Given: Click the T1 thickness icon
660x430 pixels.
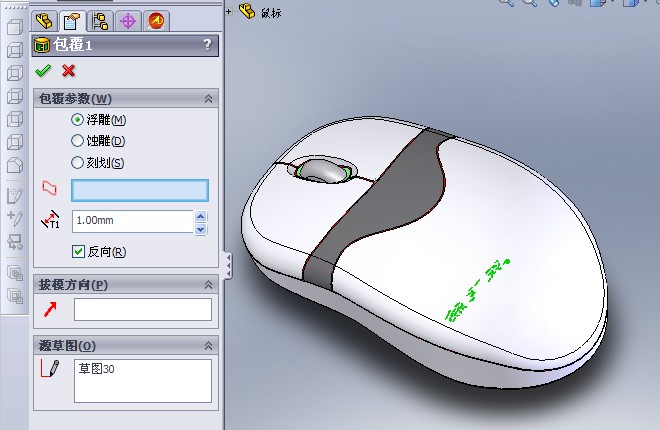Looking at the screenshot, I should 50,220.
